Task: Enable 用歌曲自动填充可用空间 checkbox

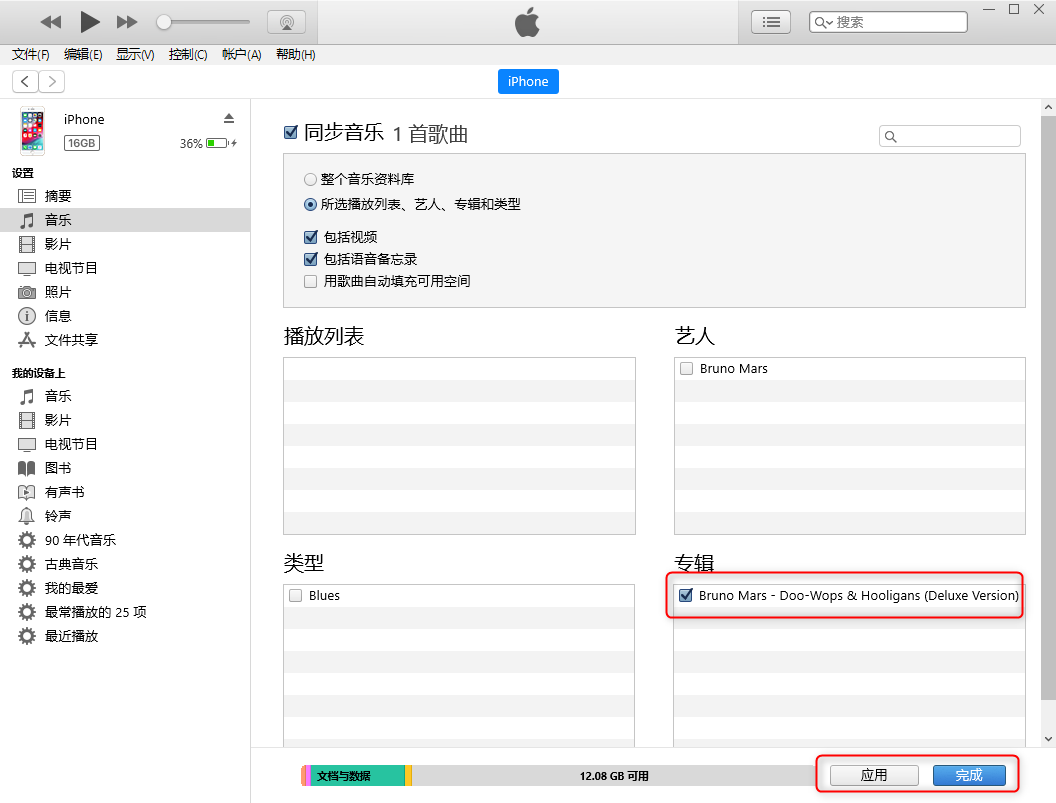Action: click(x=310, y=282)
